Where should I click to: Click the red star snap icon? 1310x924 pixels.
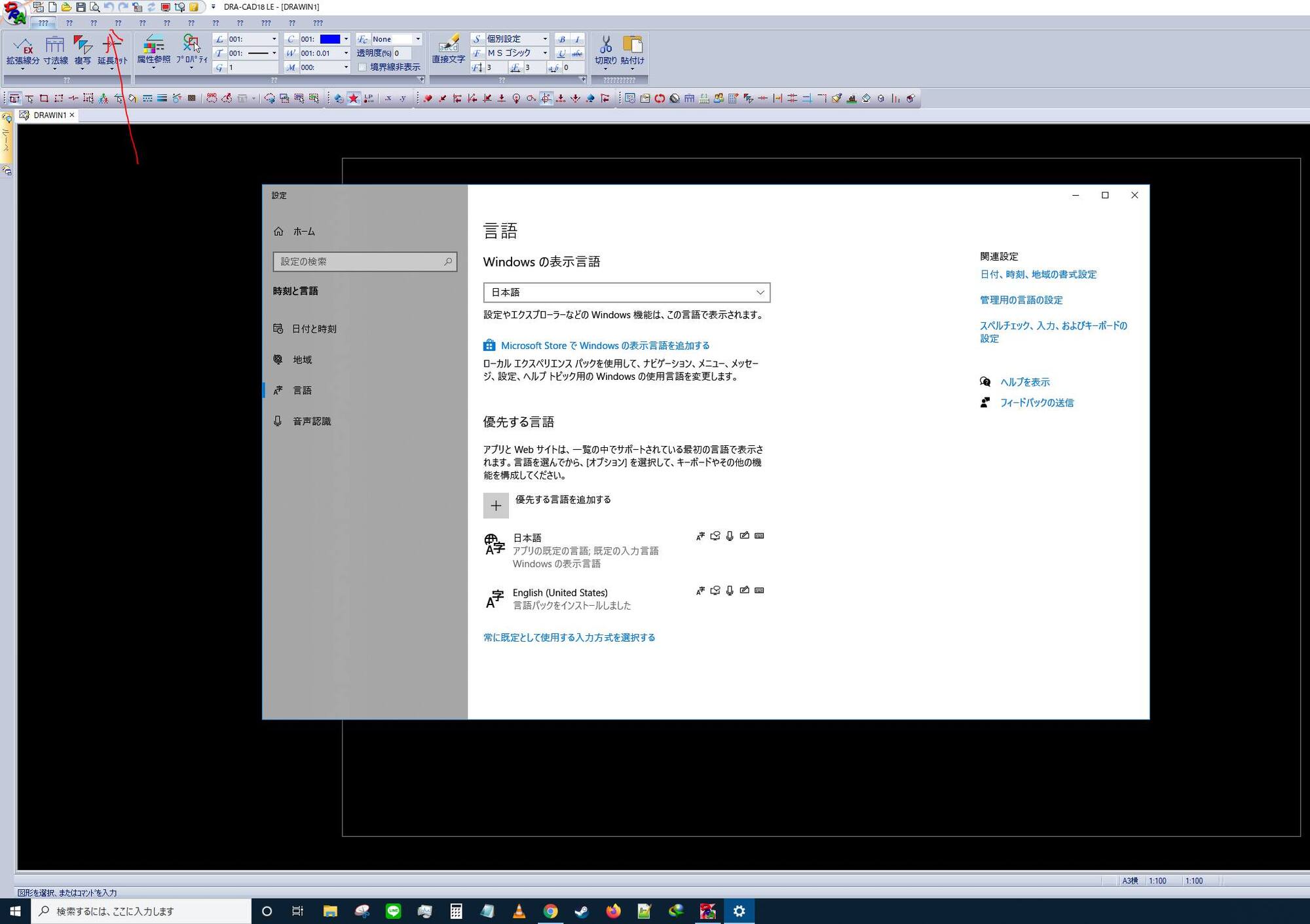354,98
